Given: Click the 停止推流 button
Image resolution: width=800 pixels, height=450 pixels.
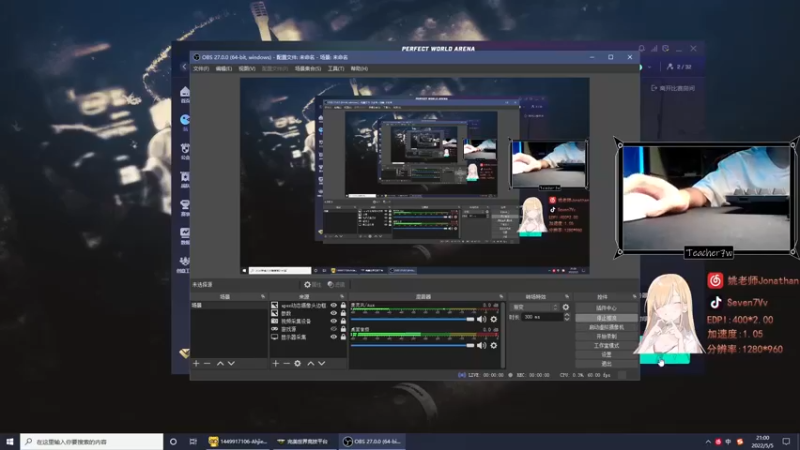Looking at the screenshot, I should click(x=606, y=318).
